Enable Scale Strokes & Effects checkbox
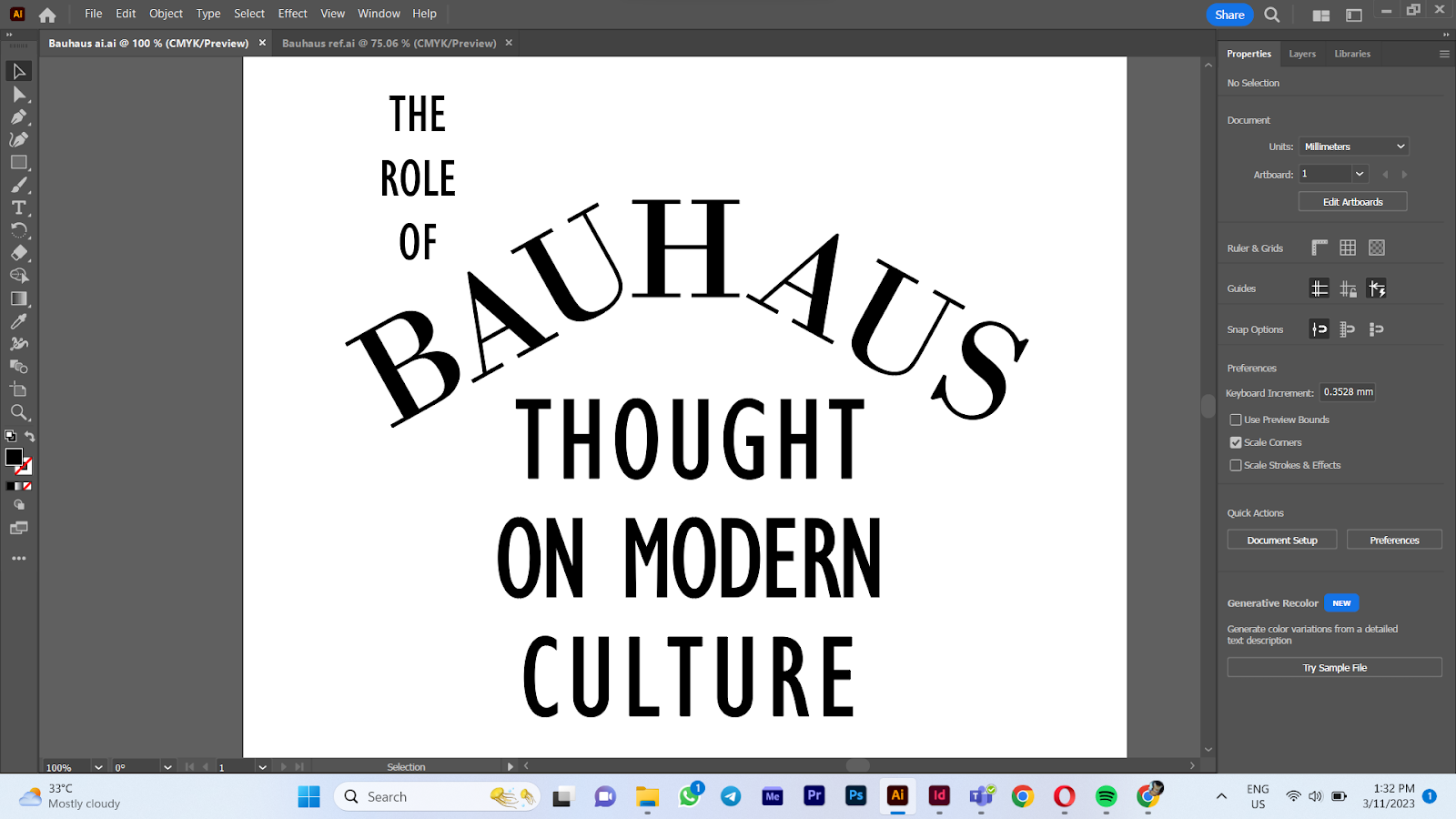Viewport: 1456px width, 819px height. point(1236,465)
